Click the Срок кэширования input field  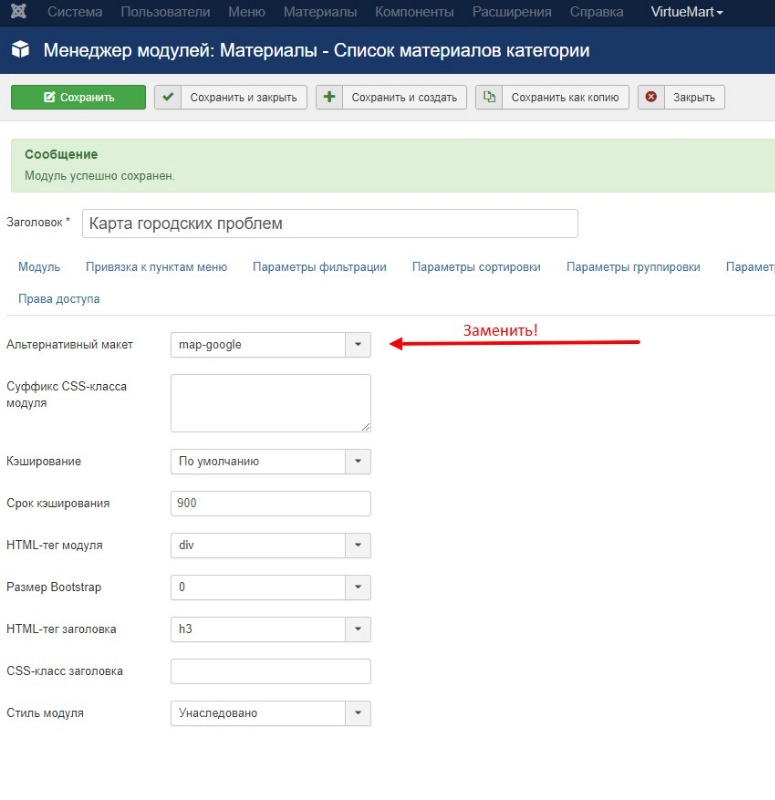pos(270,503)
